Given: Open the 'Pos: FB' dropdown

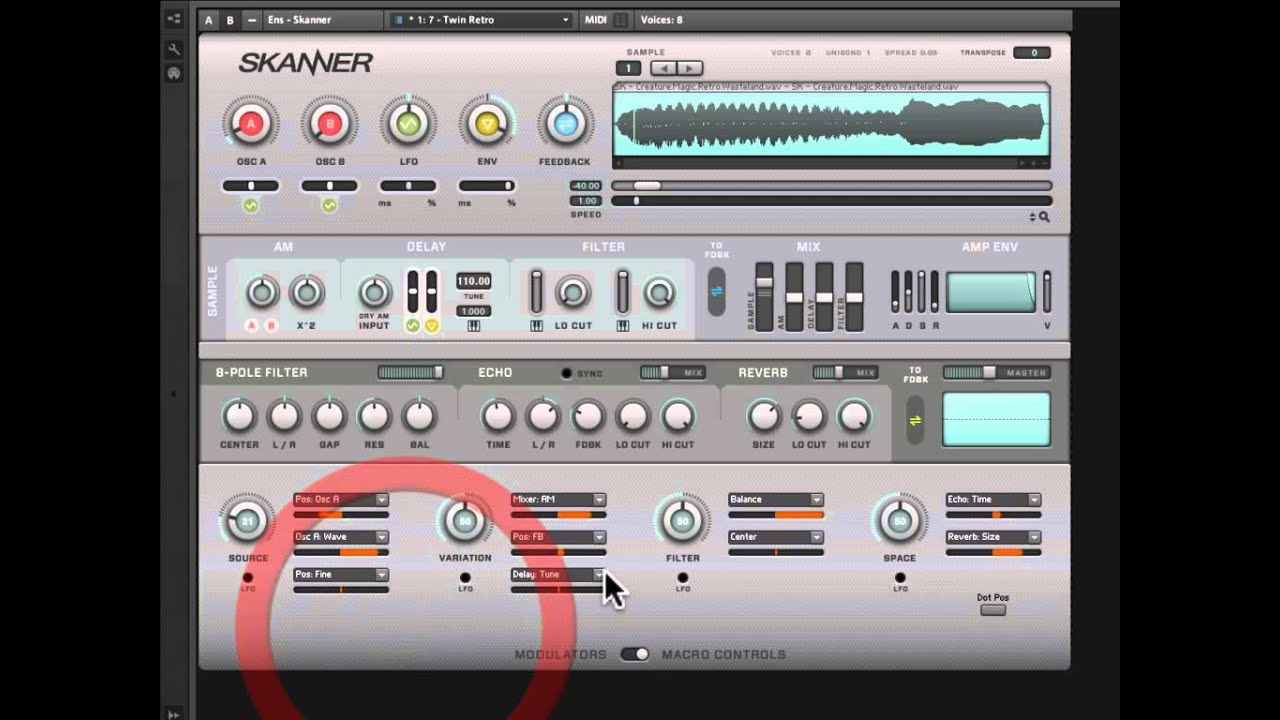Looking at the screenshot, I should pos(558,537).
